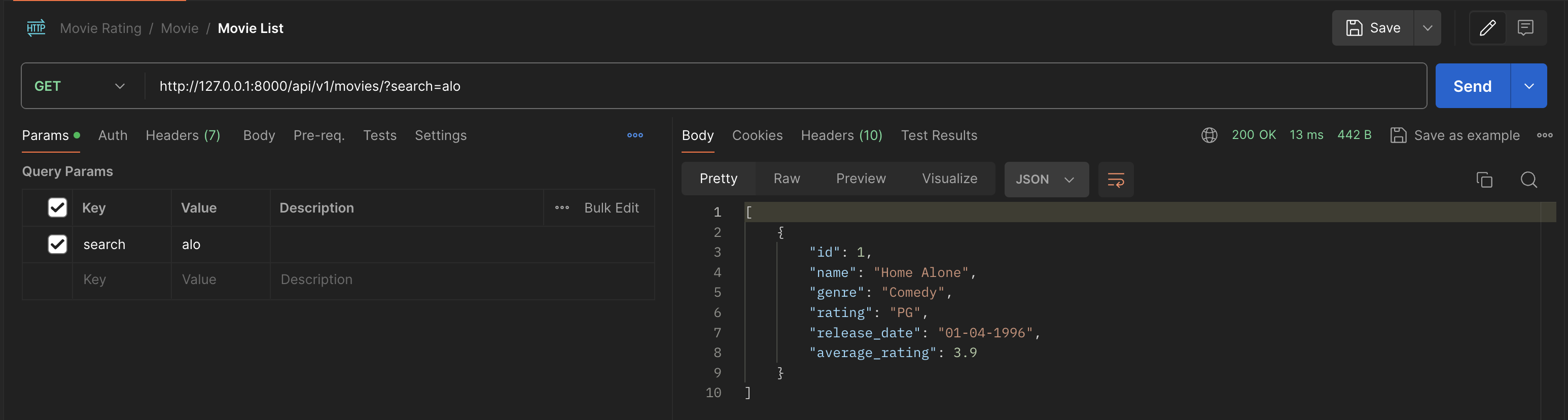Click the request URL input field
The width and height of the screenshot is (1568, 420).
pyautogui.click(x=730, y=86)
